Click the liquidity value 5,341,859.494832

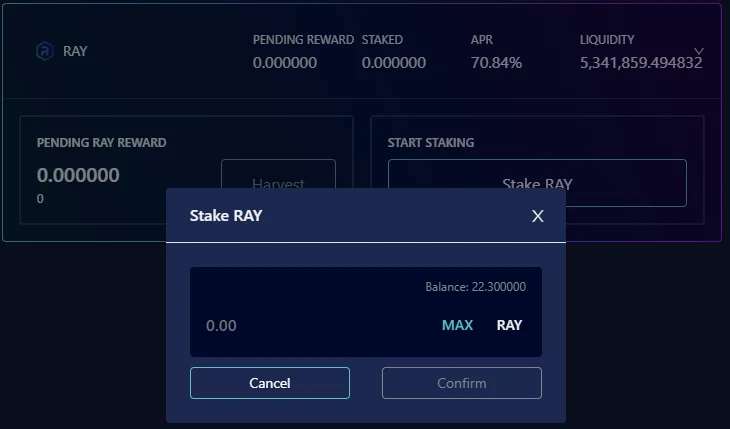(641, 62)
